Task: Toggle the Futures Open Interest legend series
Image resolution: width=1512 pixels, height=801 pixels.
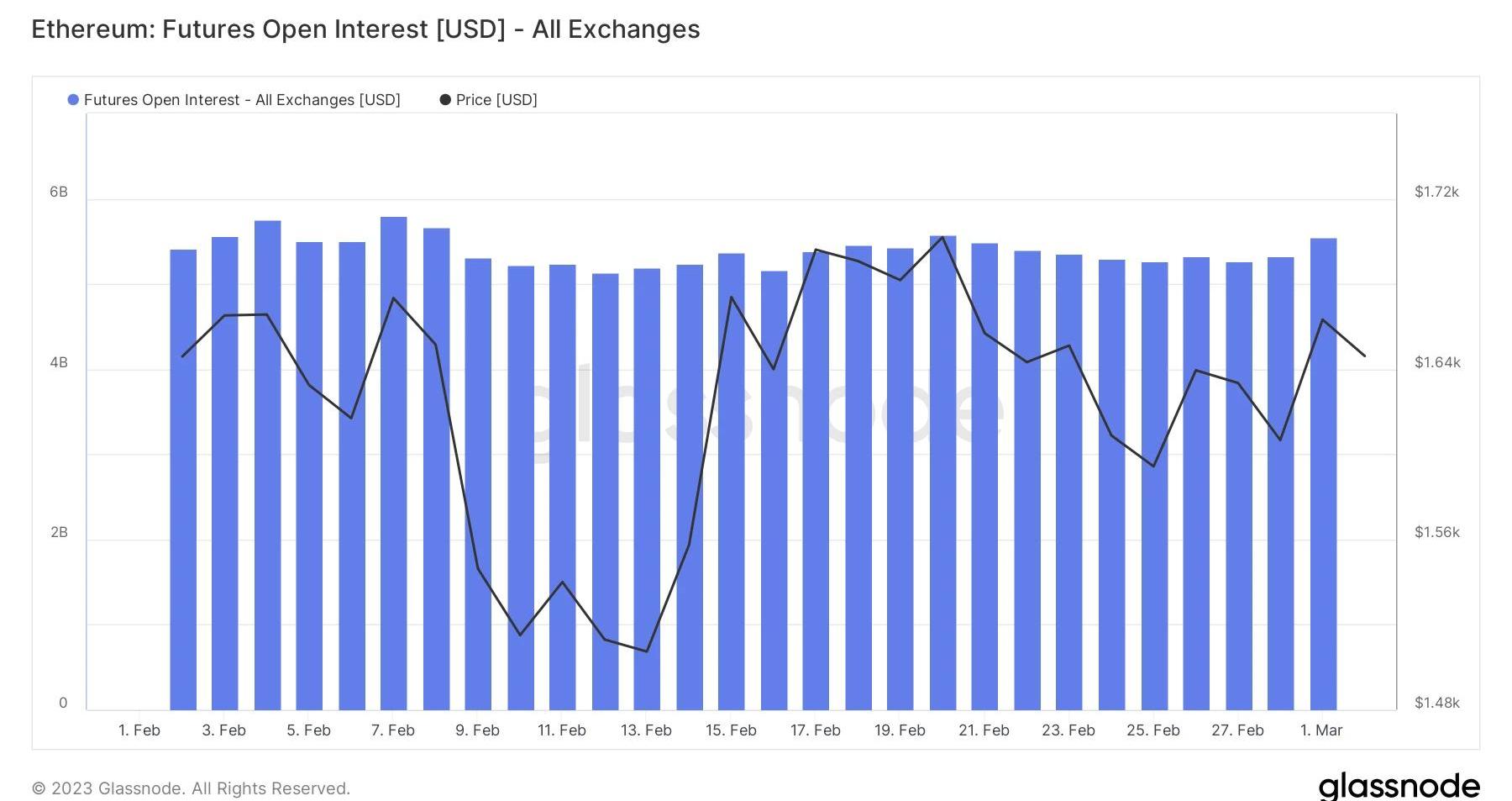Action: click(x=242, y=100)
